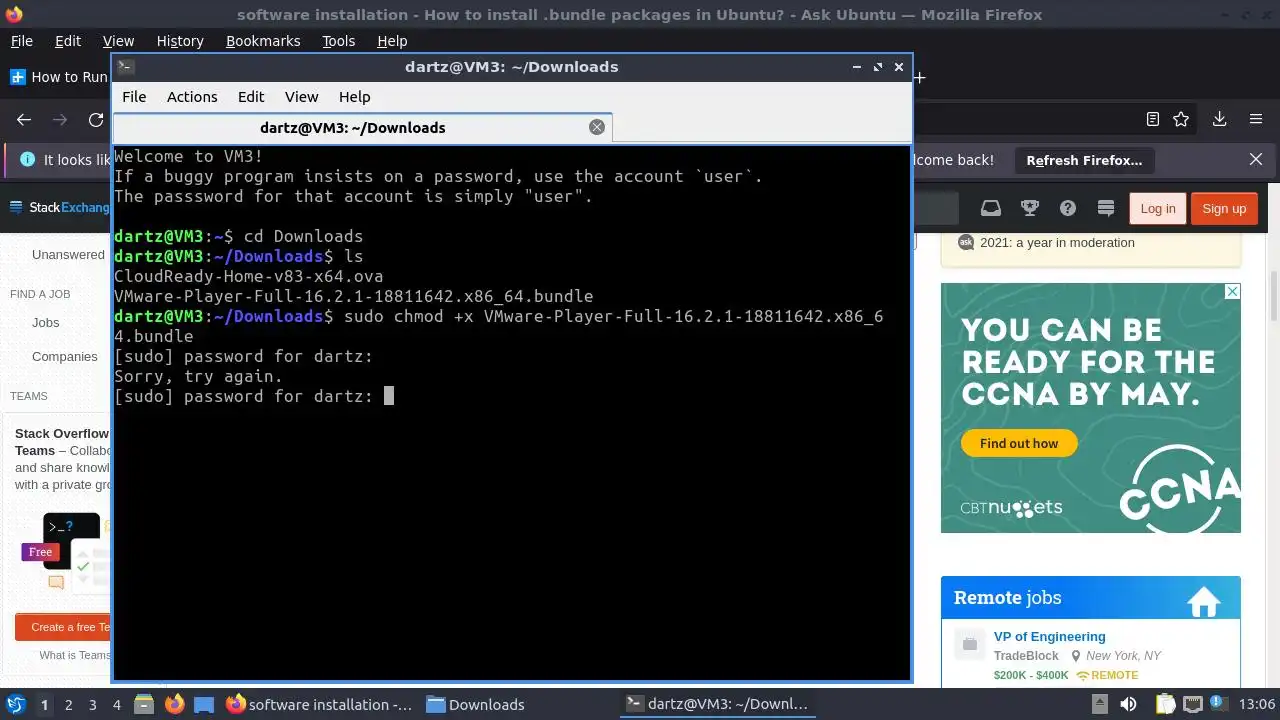Click Find out how on CCNA ad
This screenshot has width=1280, height=720.
pyautogui.click(x=1019, y=443)
